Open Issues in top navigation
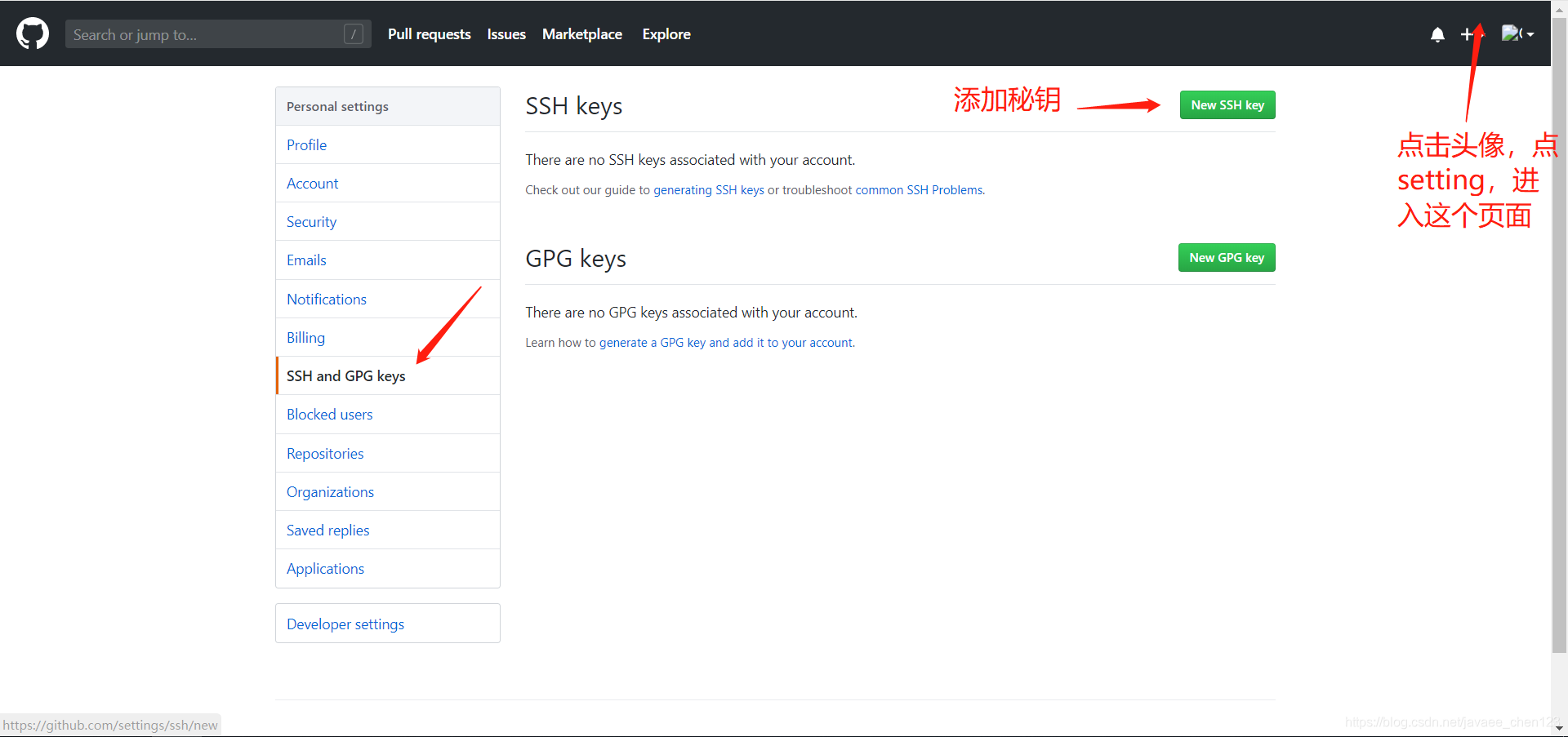This screenshot has height=737, width=1568. pyautogui.click(x=506, y=34)
